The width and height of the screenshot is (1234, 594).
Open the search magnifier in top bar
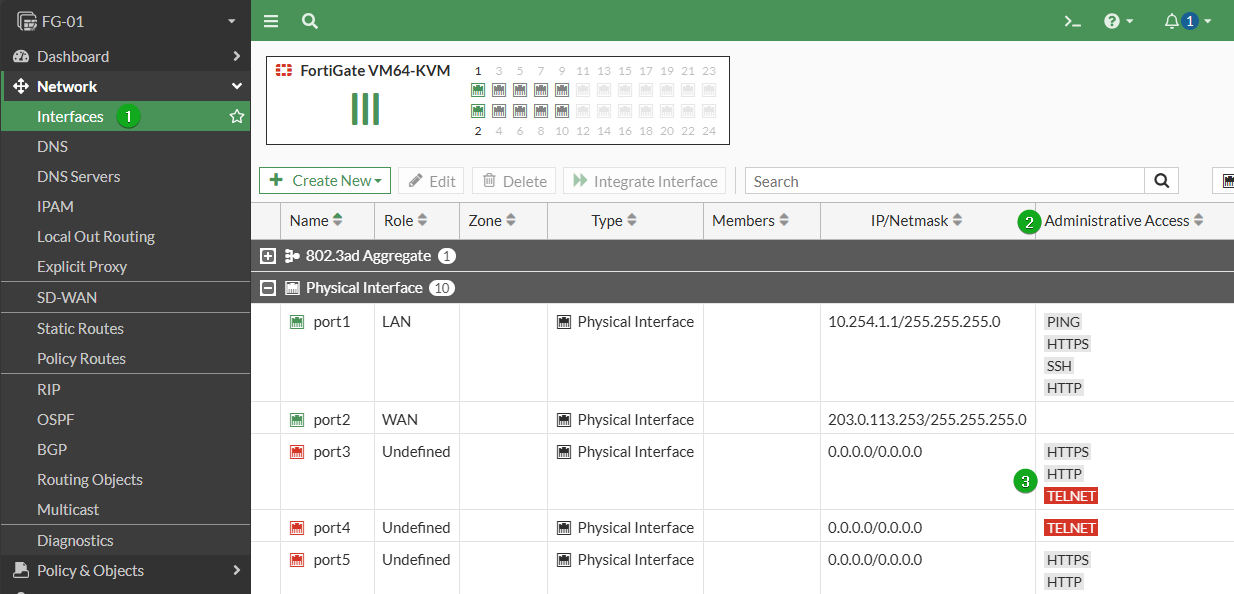point(310,21)
